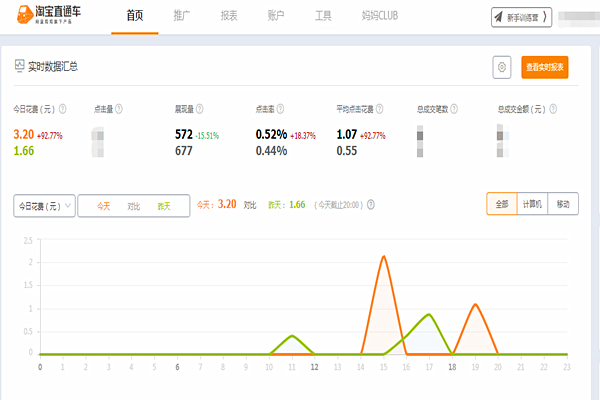The image size is (600, 400).
Task: Open the 妈妈CLUB tab
Action: tap(380, 16)
